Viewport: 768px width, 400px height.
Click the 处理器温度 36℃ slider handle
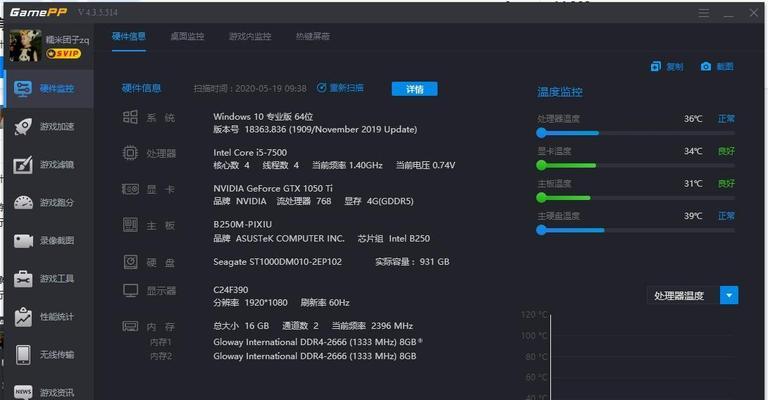(x=541, y=133)
